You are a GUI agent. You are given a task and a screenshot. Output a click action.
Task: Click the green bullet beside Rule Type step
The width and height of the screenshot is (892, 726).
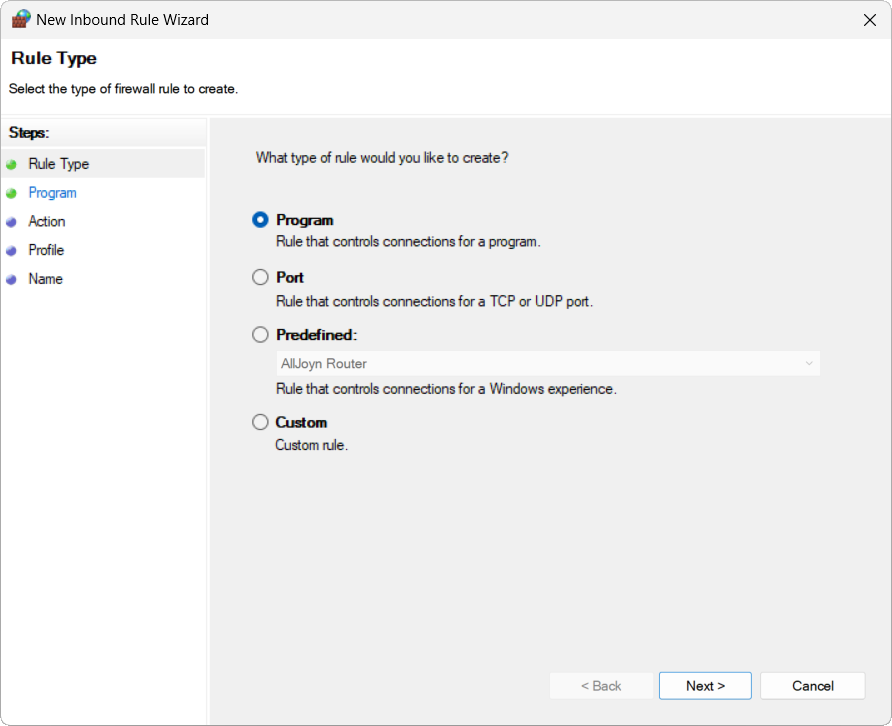[11, 164]
